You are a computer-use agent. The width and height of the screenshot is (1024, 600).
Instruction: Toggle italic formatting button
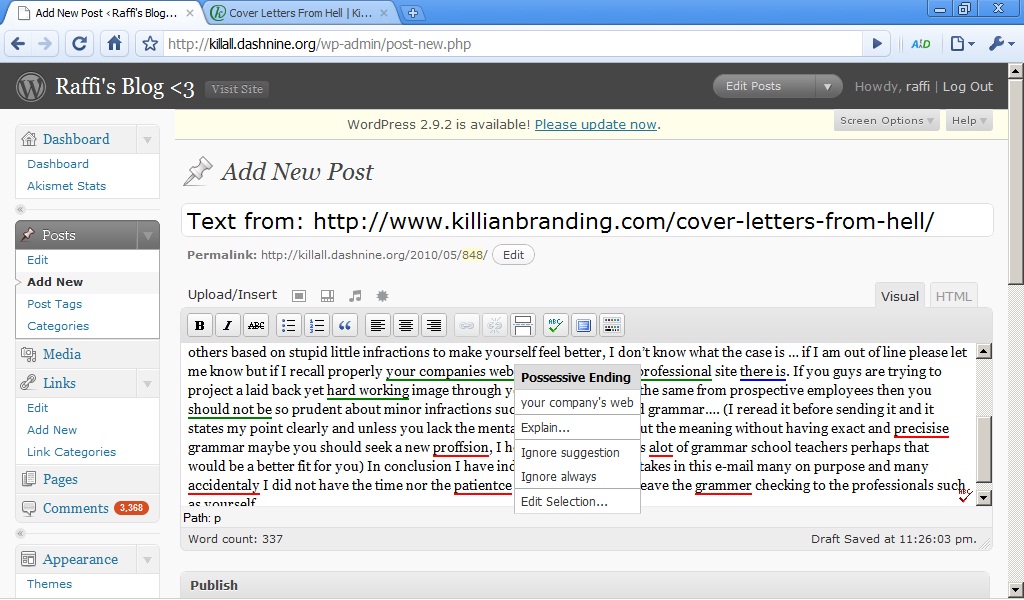(228, 325)
